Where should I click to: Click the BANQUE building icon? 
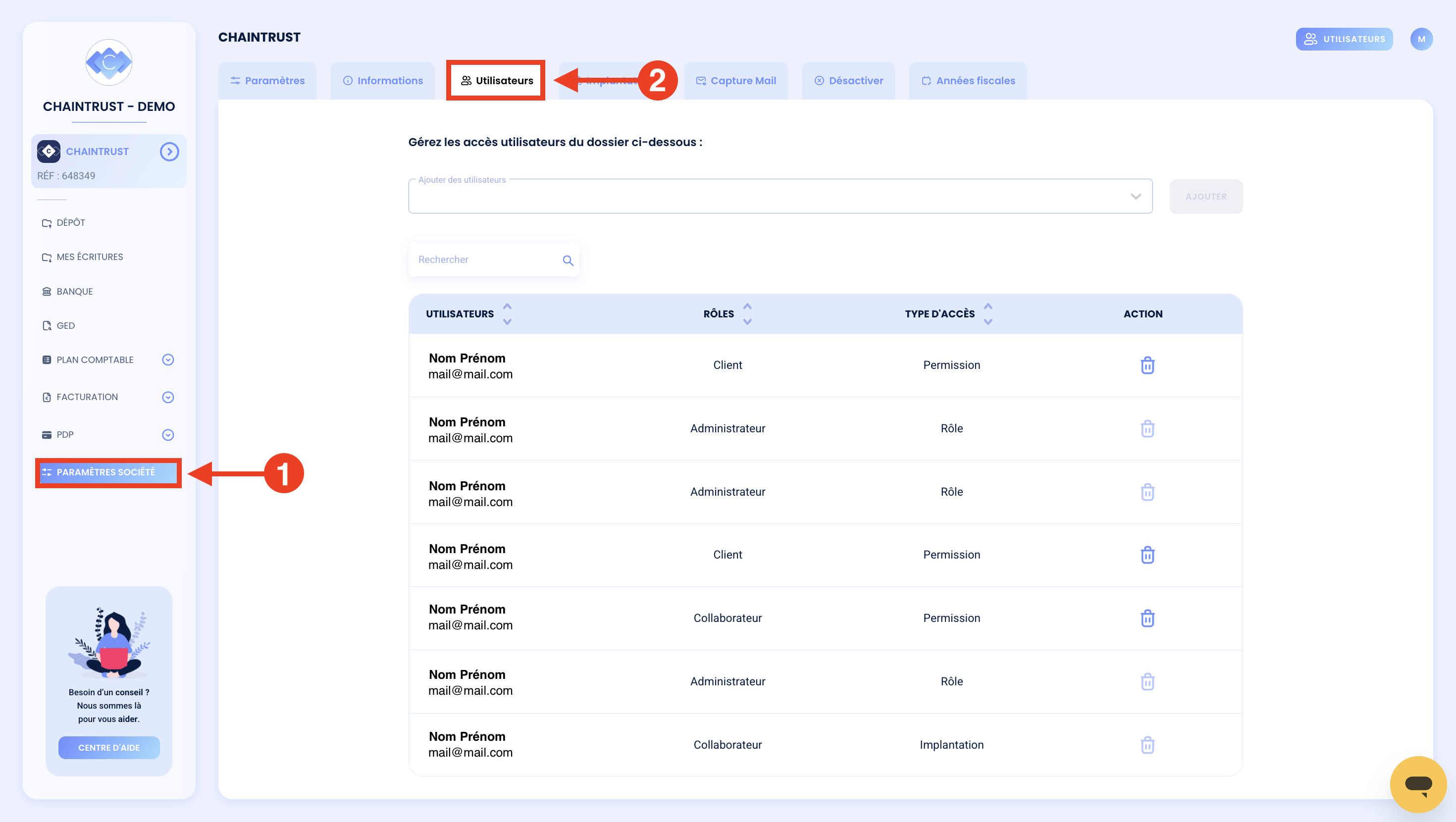click(x=47, y=291)
